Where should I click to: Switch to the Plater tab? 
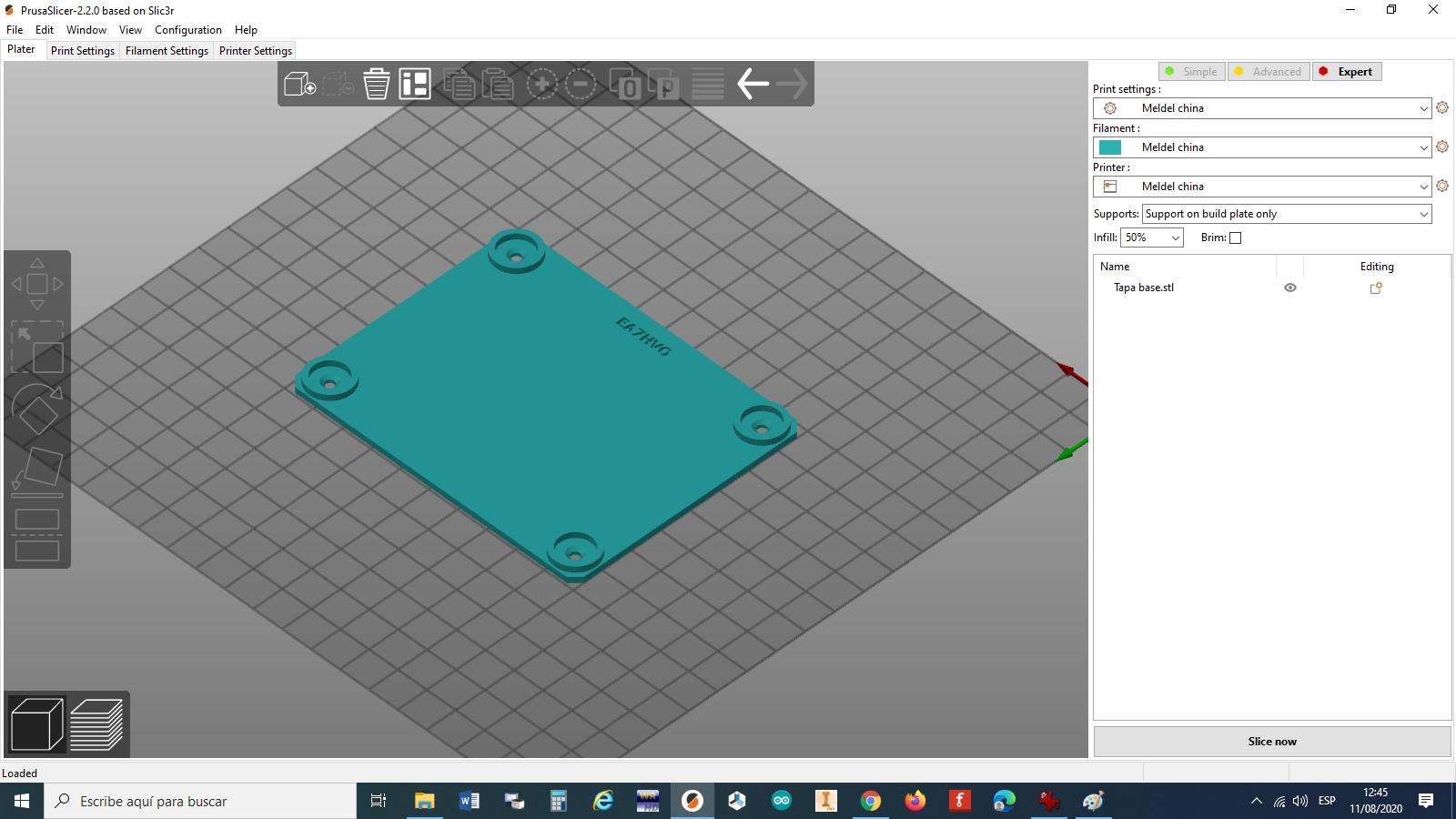pyautogui.click(x=22, y=50)
